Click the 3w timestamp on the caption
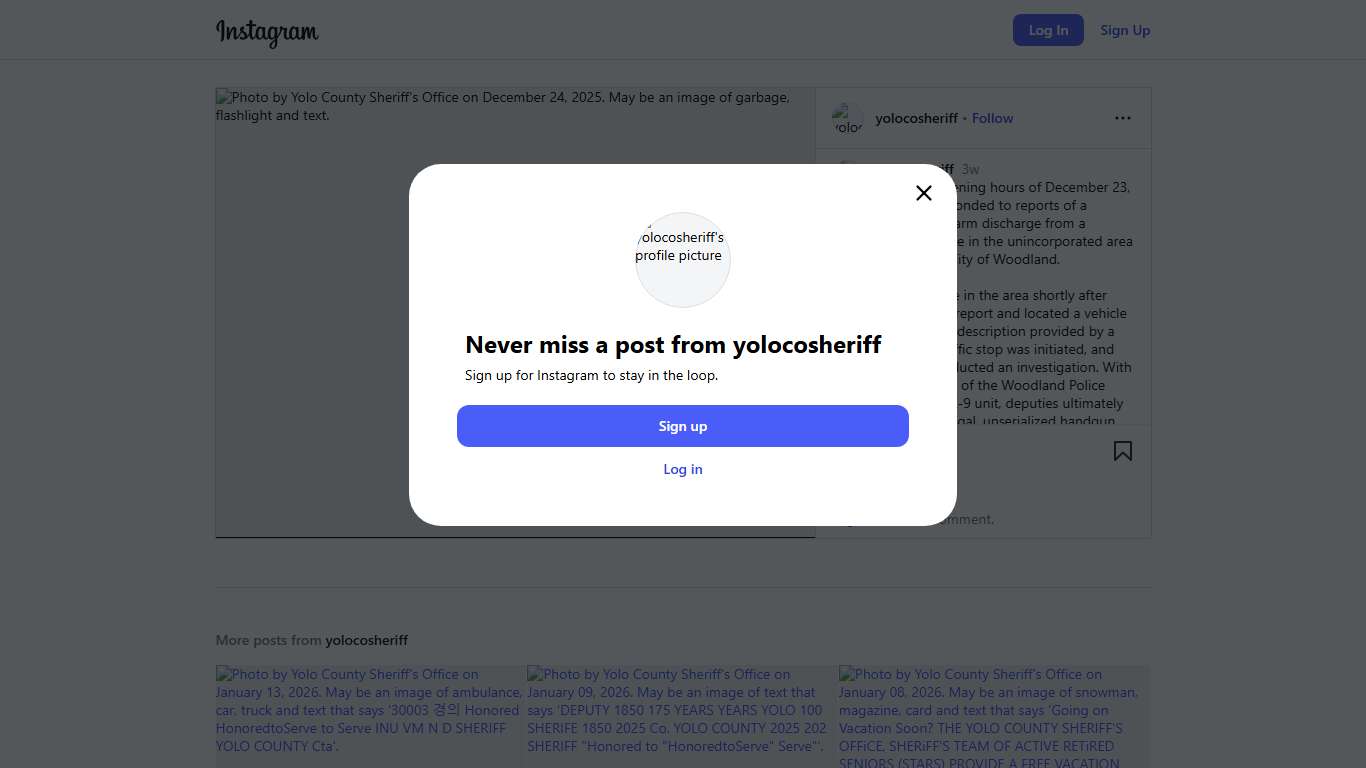 click(x=970, y=169)
